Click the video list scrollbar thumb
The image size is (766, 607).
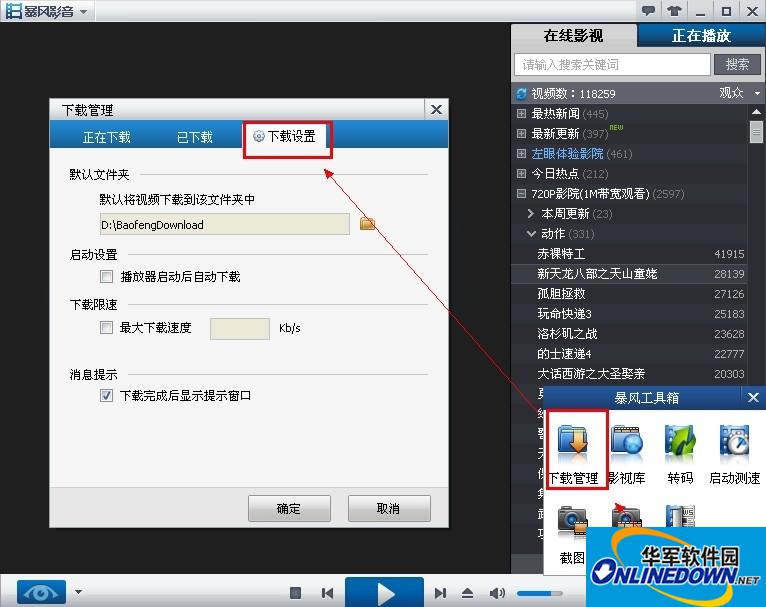pos(756,131)
